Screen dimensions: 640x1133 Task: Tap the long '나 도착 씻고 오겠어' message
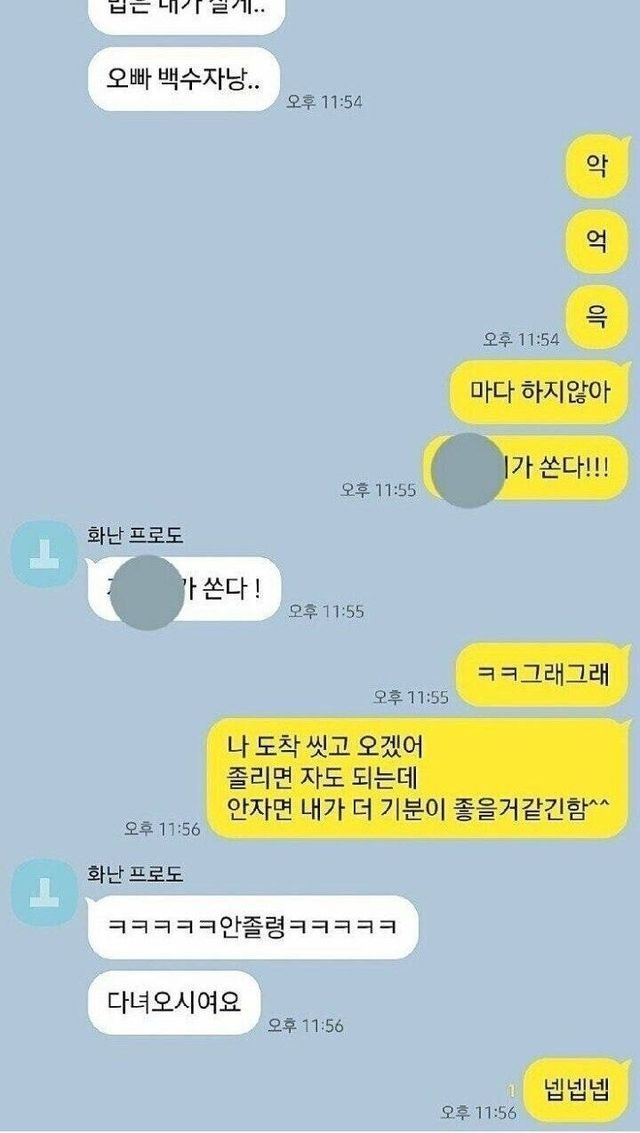pyautogui.click(x=418, y=777)
